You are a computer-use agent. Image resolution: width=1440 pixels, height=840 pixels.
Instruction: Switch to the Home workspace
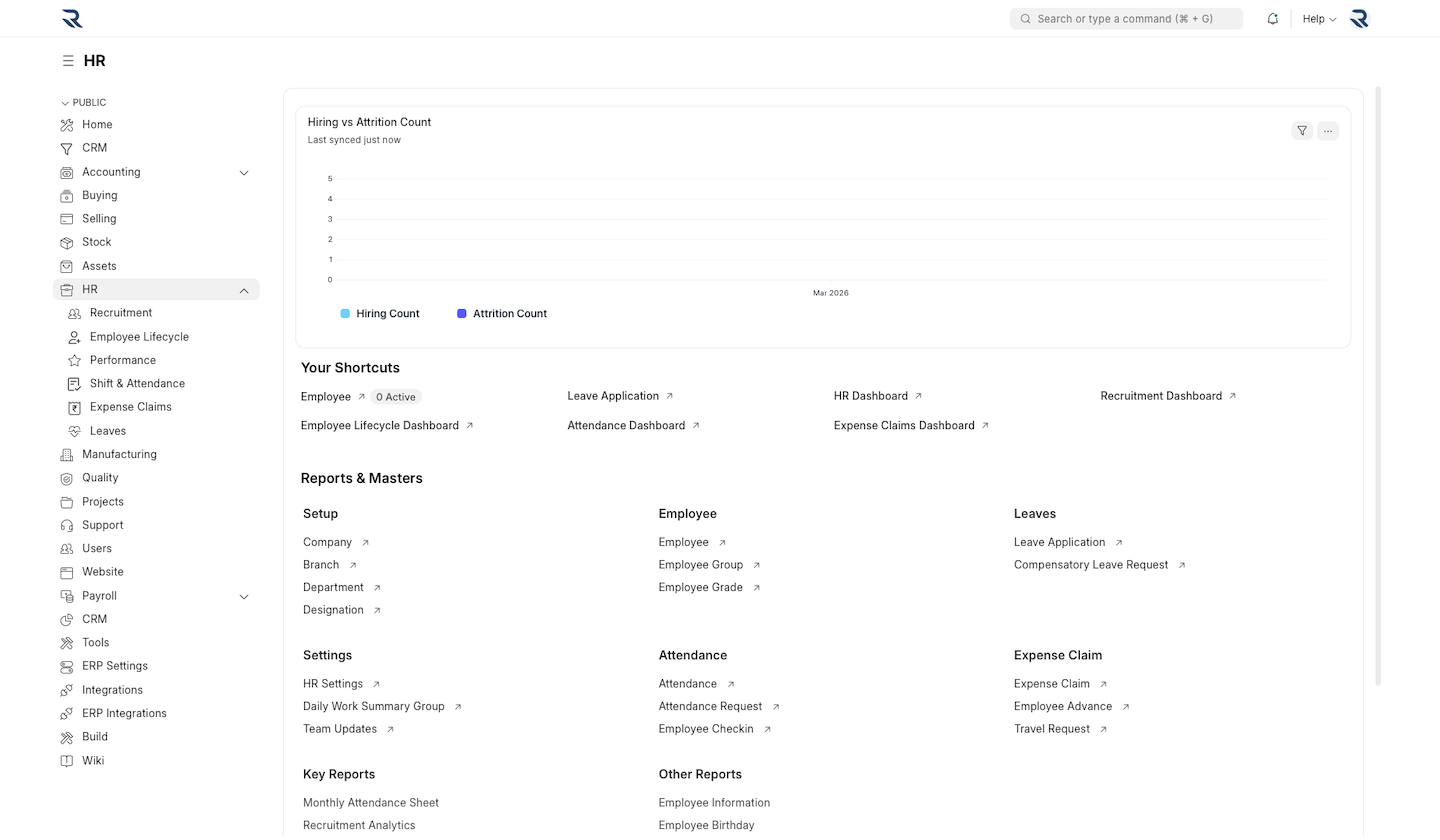pyautogui.click(x=97, y=124)
